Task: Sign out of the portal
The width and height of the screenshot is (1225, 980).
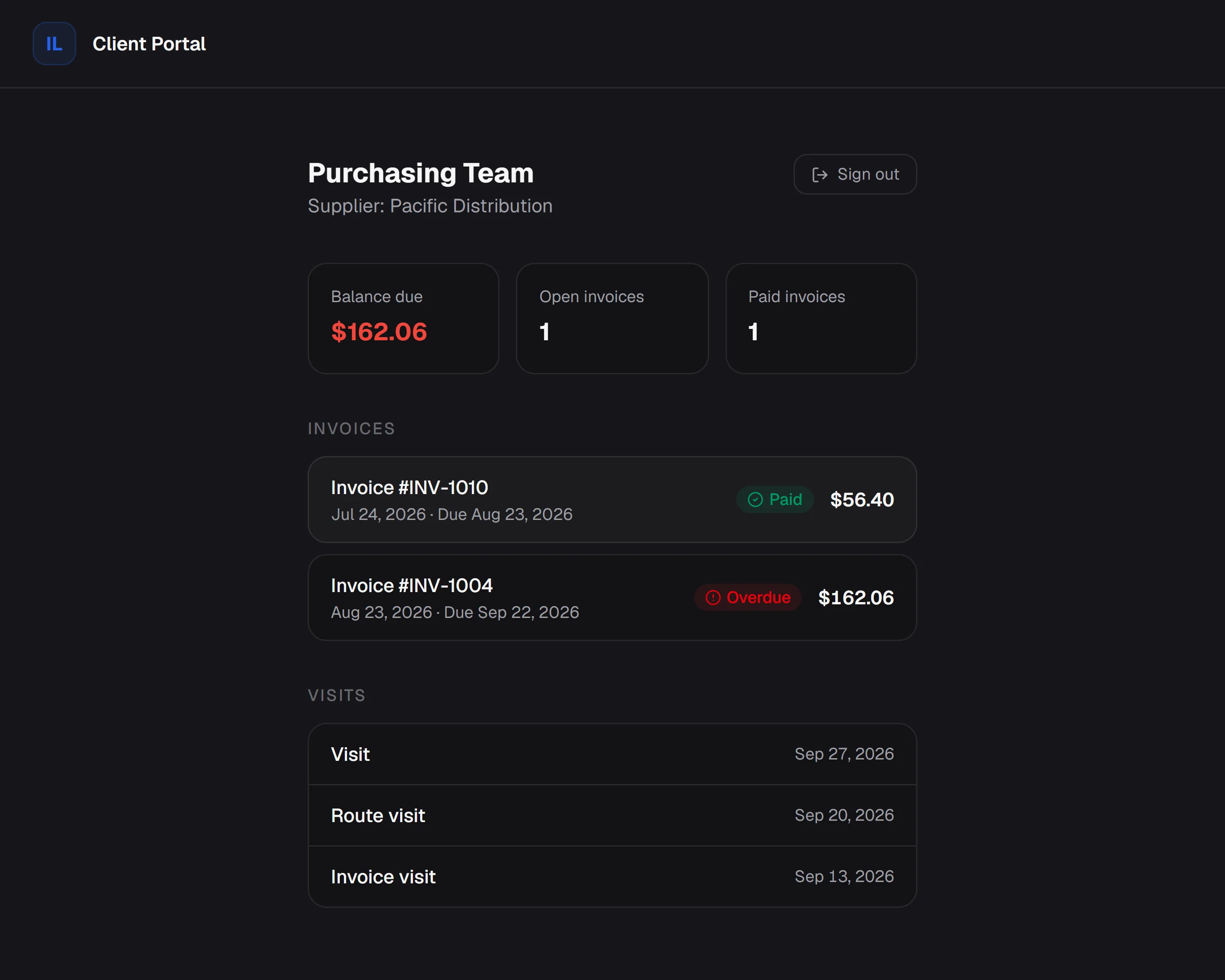Action: [x=855, y=174]
